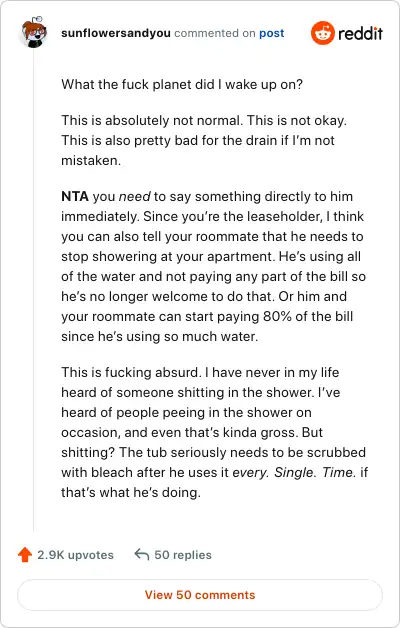Click the vertical thread line under avatar
The width and height of the screenshot is (400, 628).
click(x=34, y=290)
